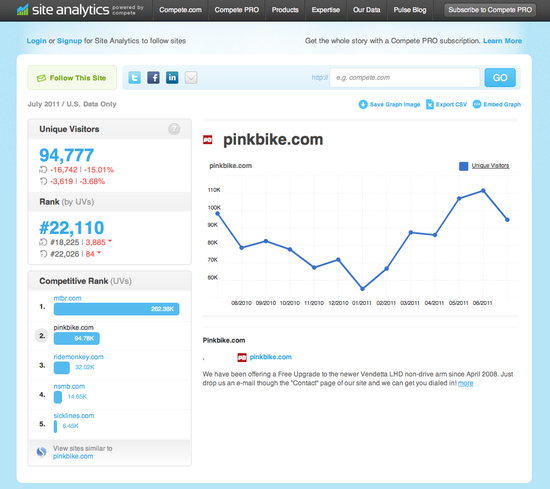This screenshot has height=489, width=550.
Task: Click the site URL input field
Action: point(405,78)
